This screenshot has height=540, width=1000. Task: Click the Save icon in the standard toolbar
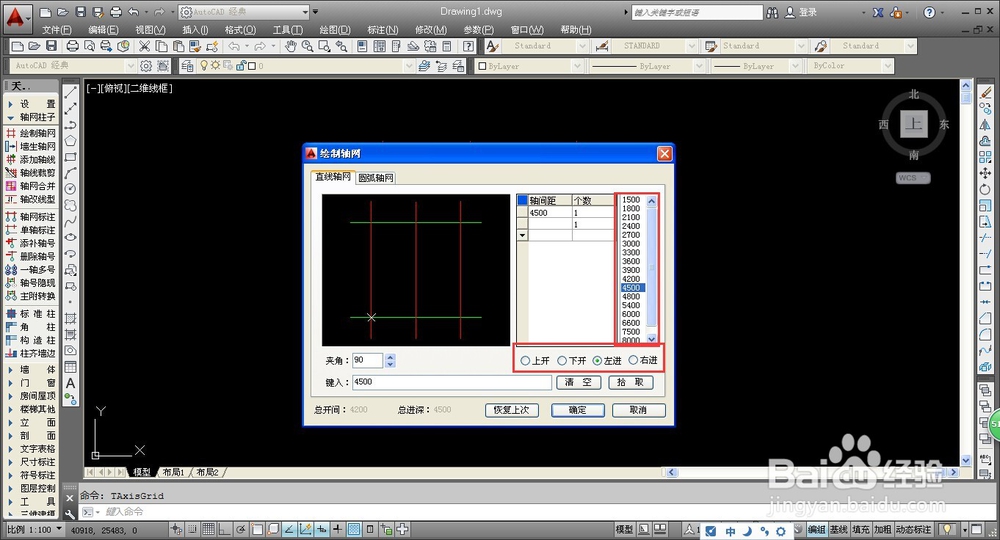pyautogui.click(x=52, y=46)
